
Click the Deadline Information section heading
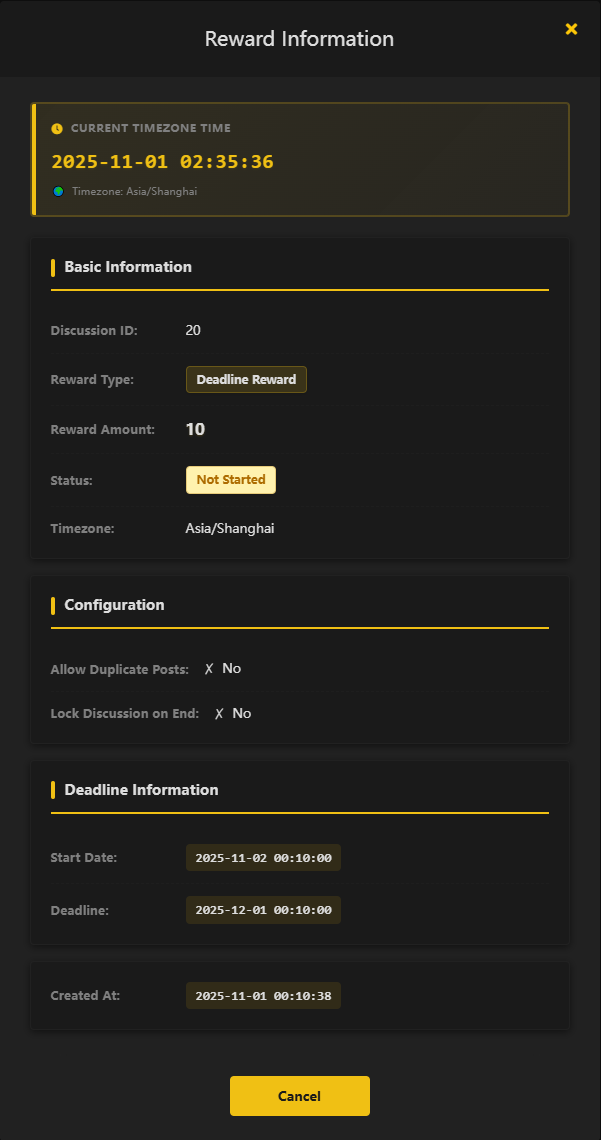(x=141, y=790)
